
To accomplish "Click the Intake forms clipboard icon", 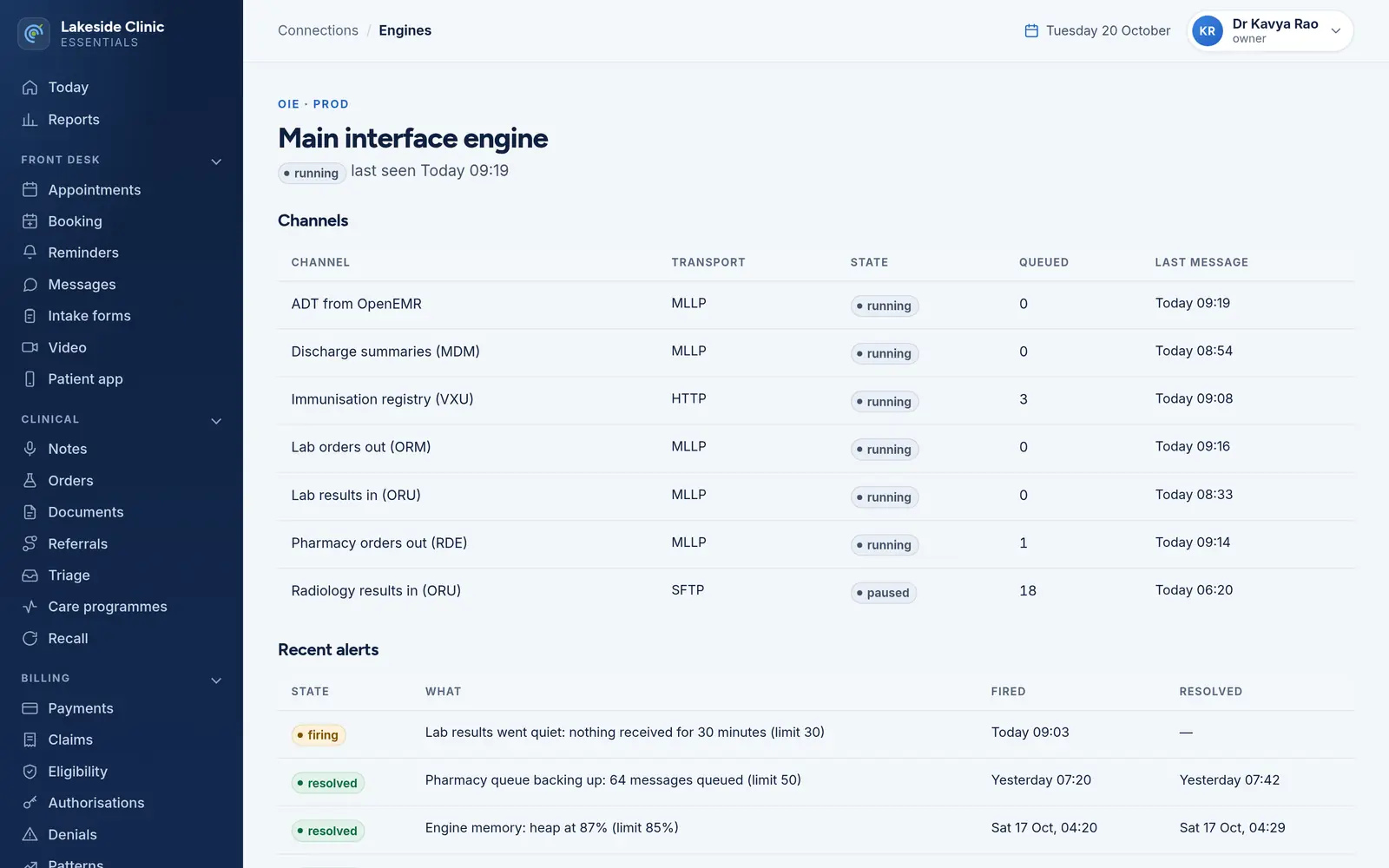I will pos(30,316).
